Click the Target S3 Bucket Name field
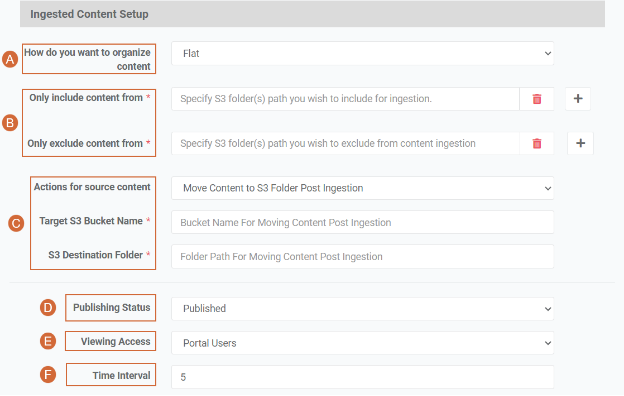Viewport: 624px width, 396px height. click(363, 222)
